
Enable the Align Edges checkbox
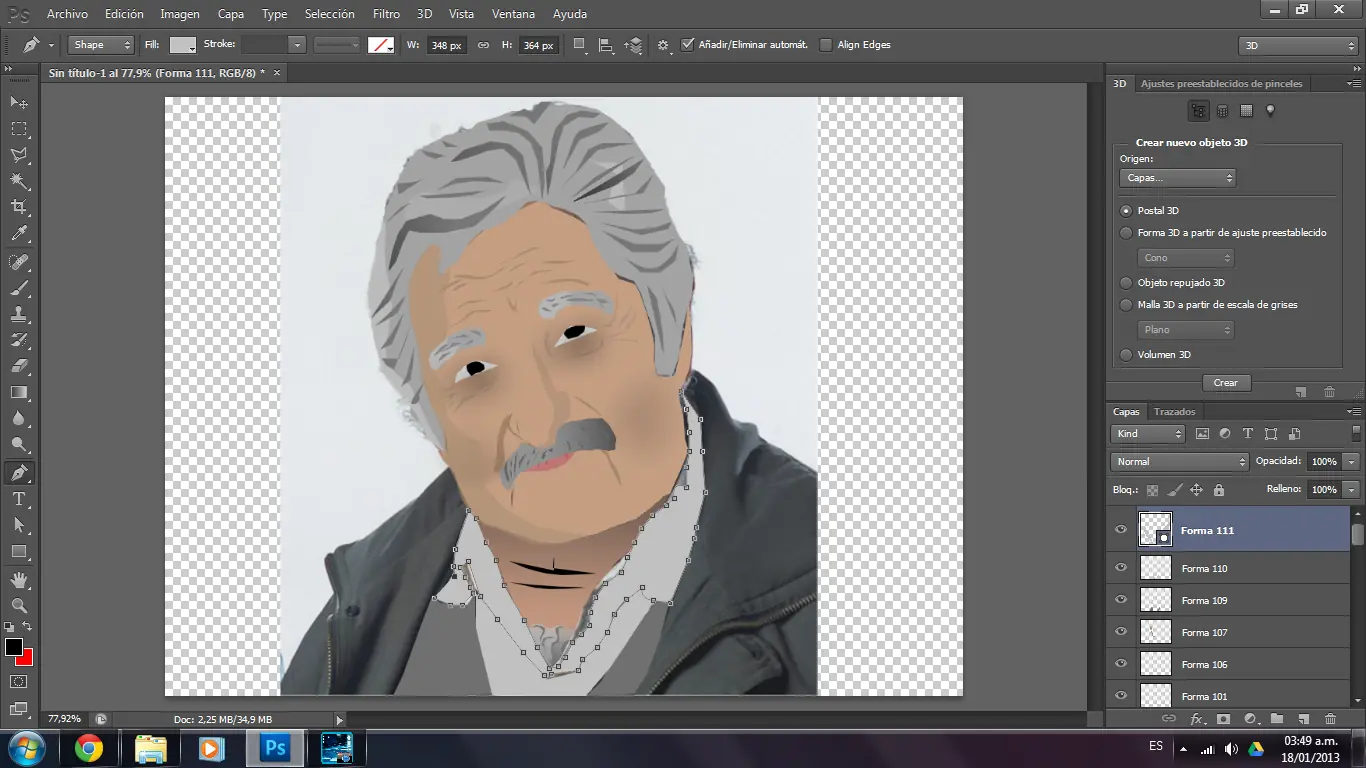click(x=826, y=45)
